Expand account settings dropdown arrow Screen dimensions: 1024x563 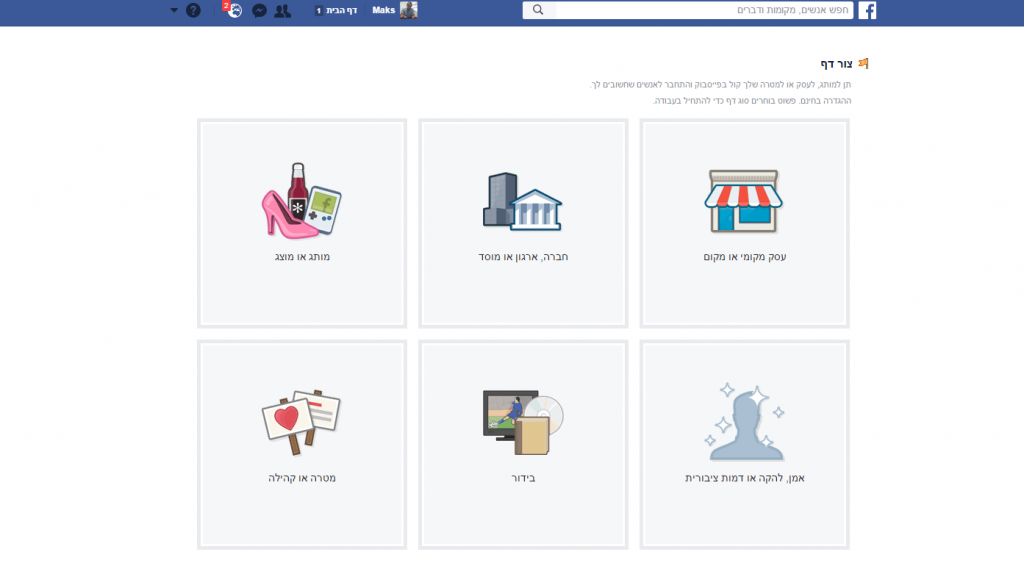[174, 11]
